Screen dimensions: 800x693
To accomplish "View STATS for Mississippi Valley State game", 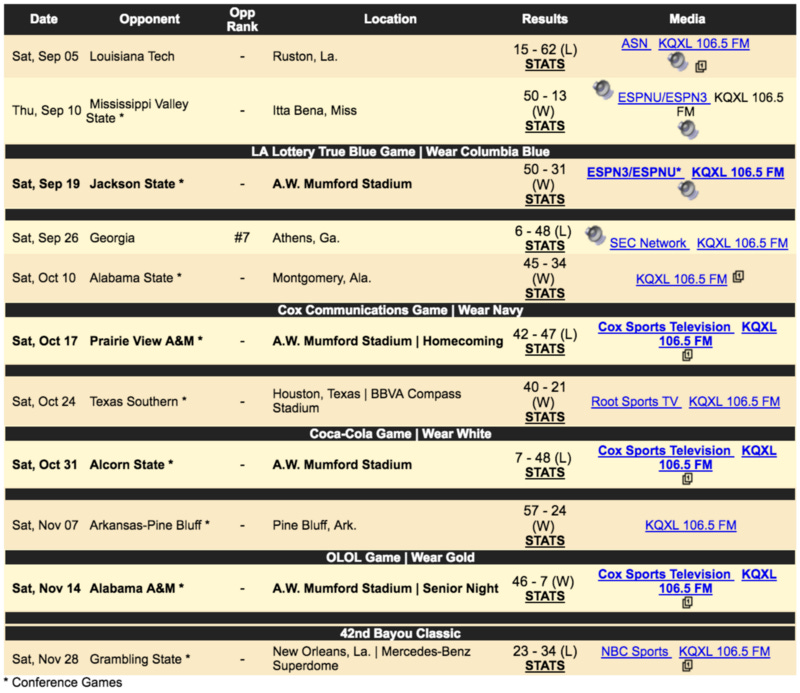I will tap(545, 126).
